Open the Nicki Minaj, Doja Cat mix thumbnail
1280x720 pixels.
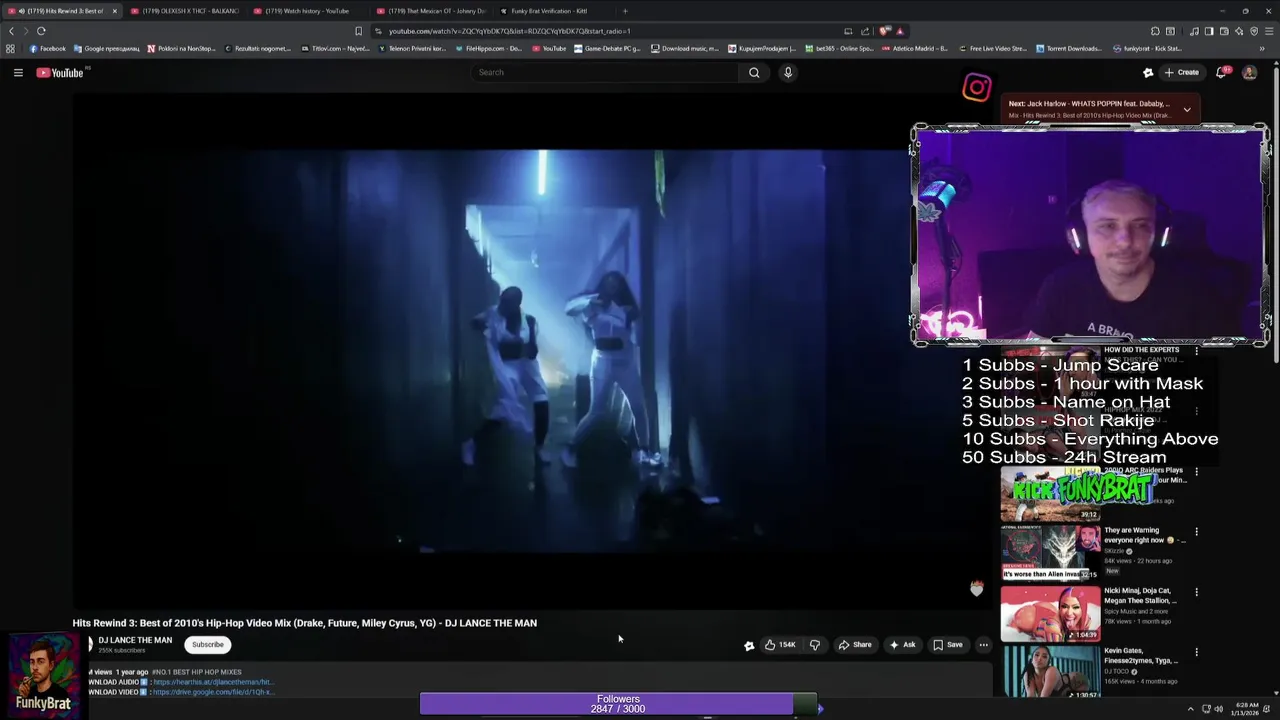pos(1050,613)
